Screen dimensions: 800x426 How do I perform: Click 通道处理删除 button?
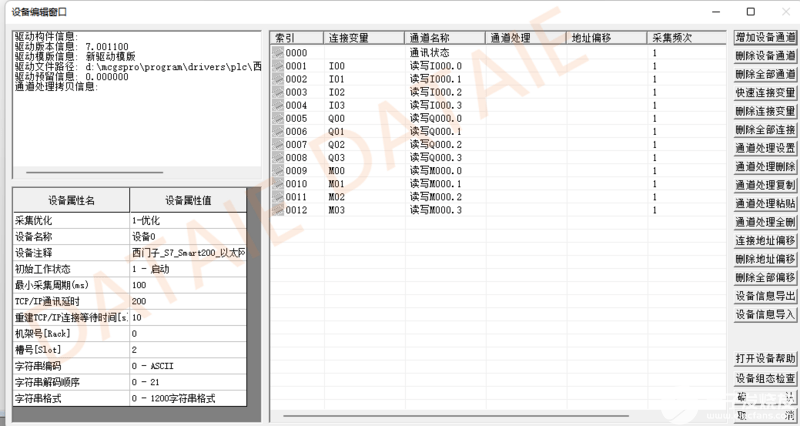[765, 166]
